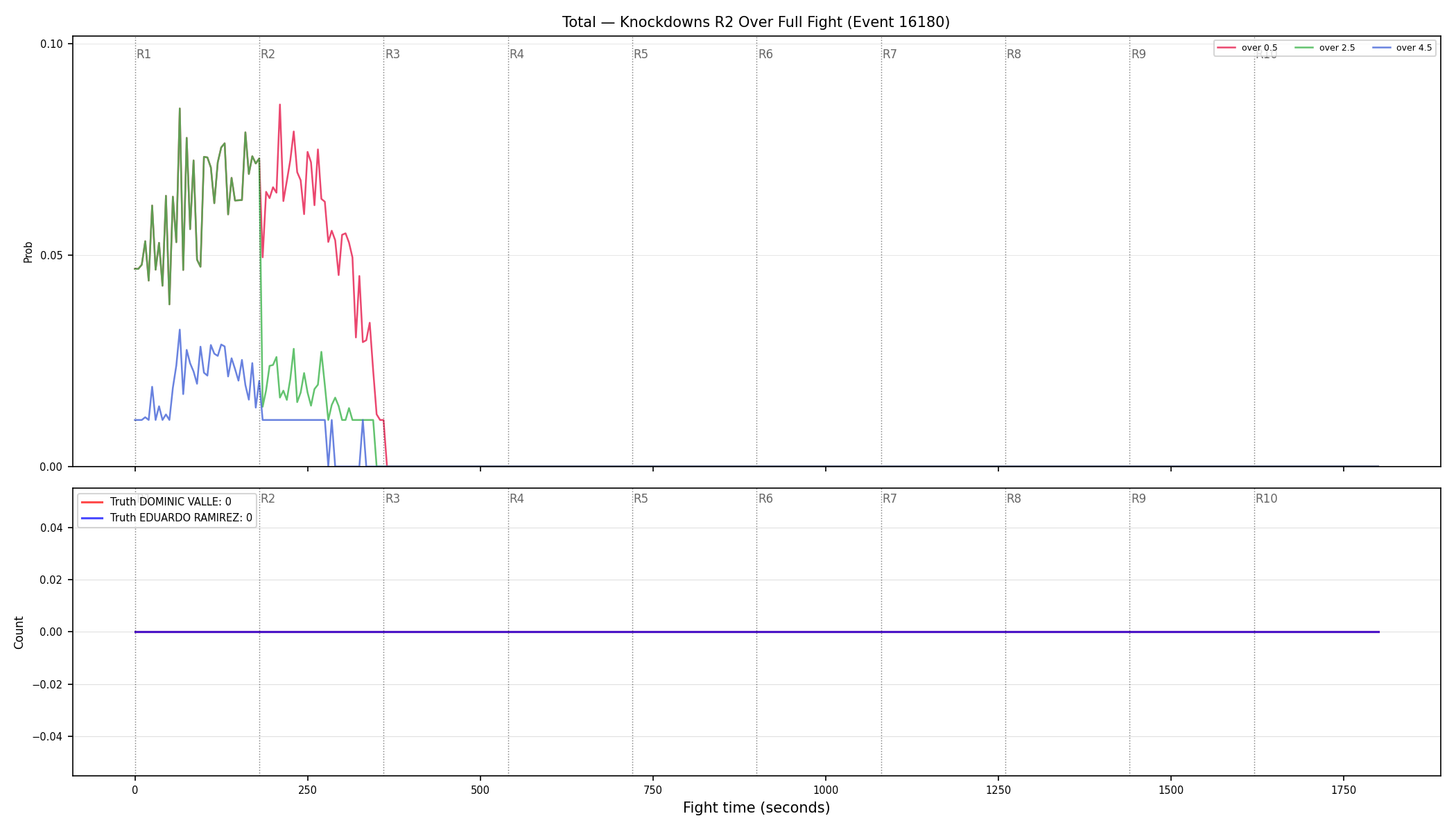Screen dimensions: 1456x832
Task: Click the 'Count' y-axis label
Action: pyautogui.click(x=19, y=632)
